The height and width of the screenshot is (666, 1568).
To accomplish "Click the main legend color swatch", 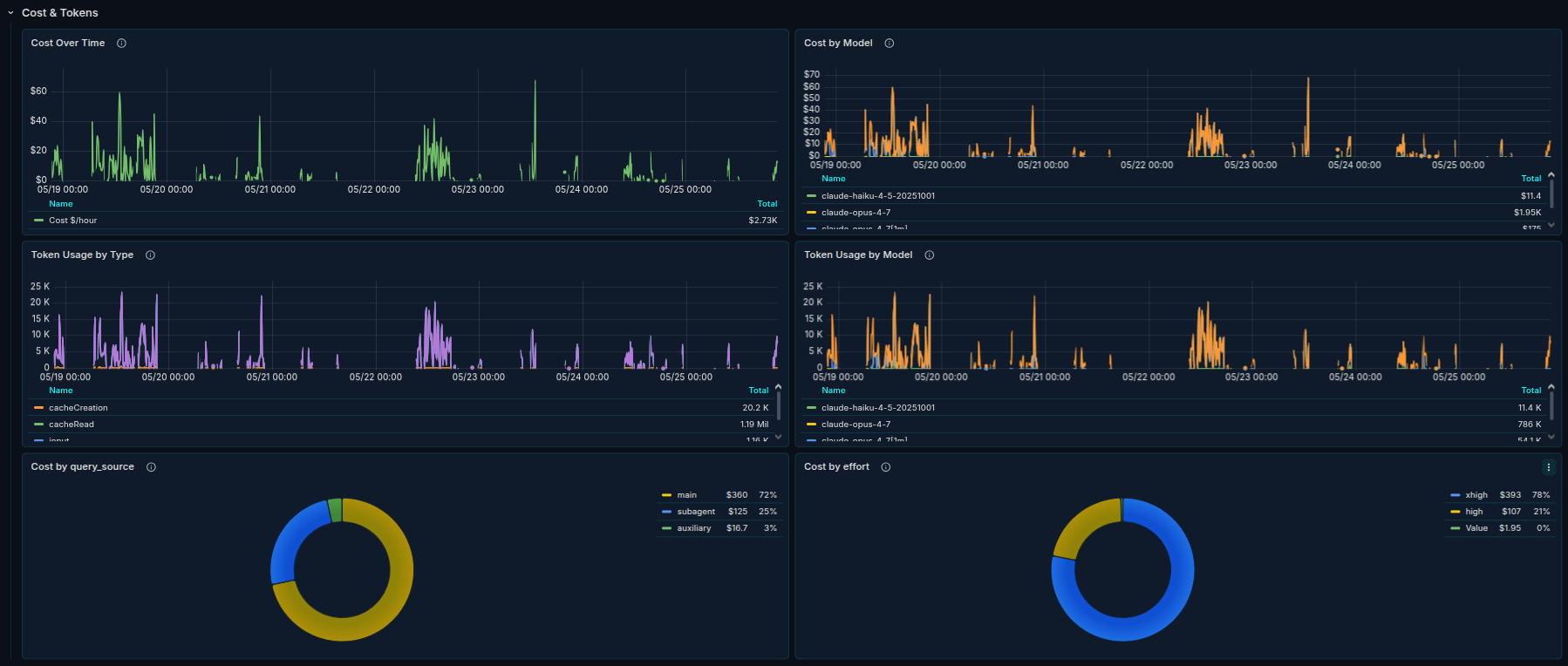I will point(666,494).
